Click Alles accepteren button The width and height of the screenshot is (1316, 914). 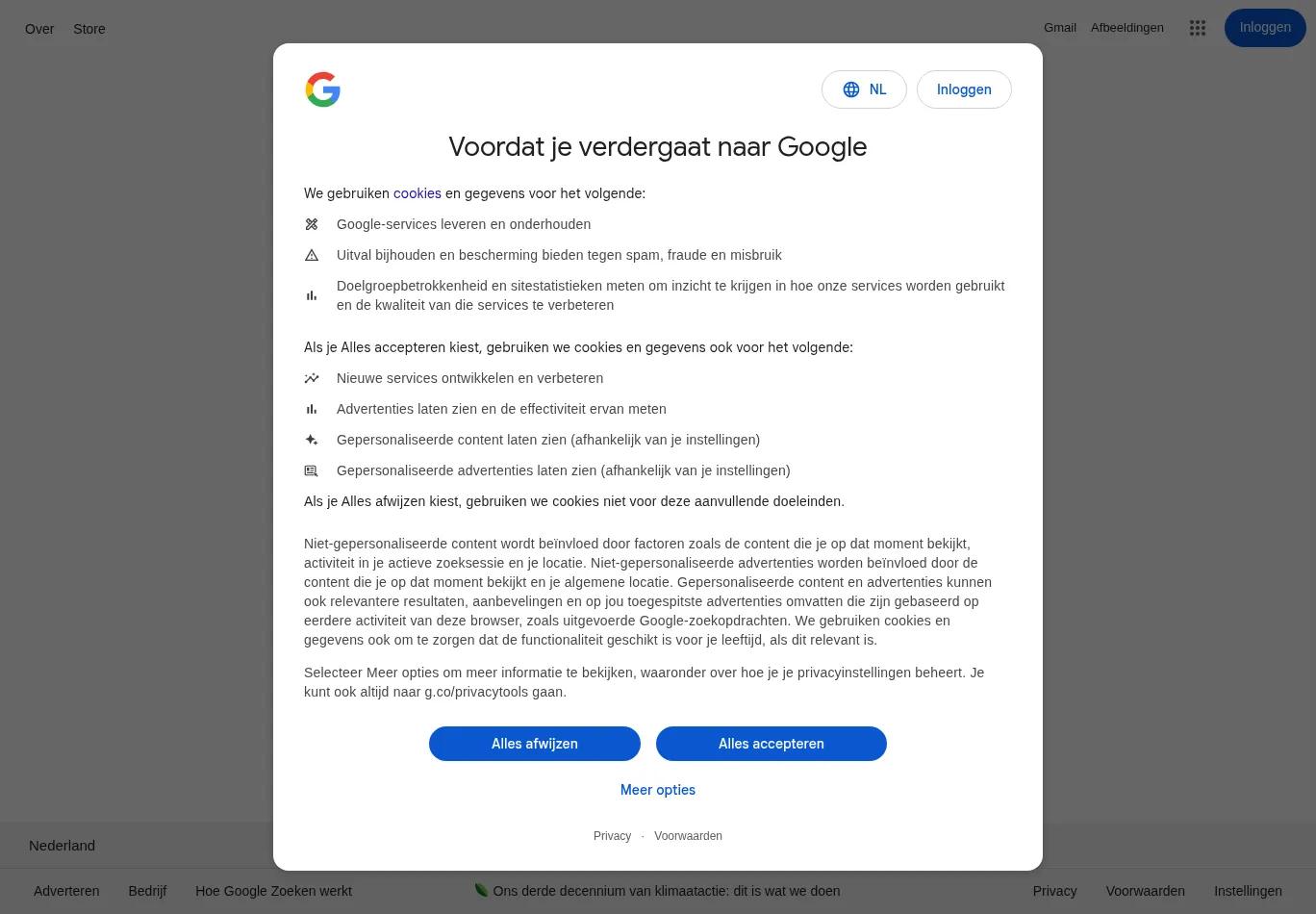772,744
